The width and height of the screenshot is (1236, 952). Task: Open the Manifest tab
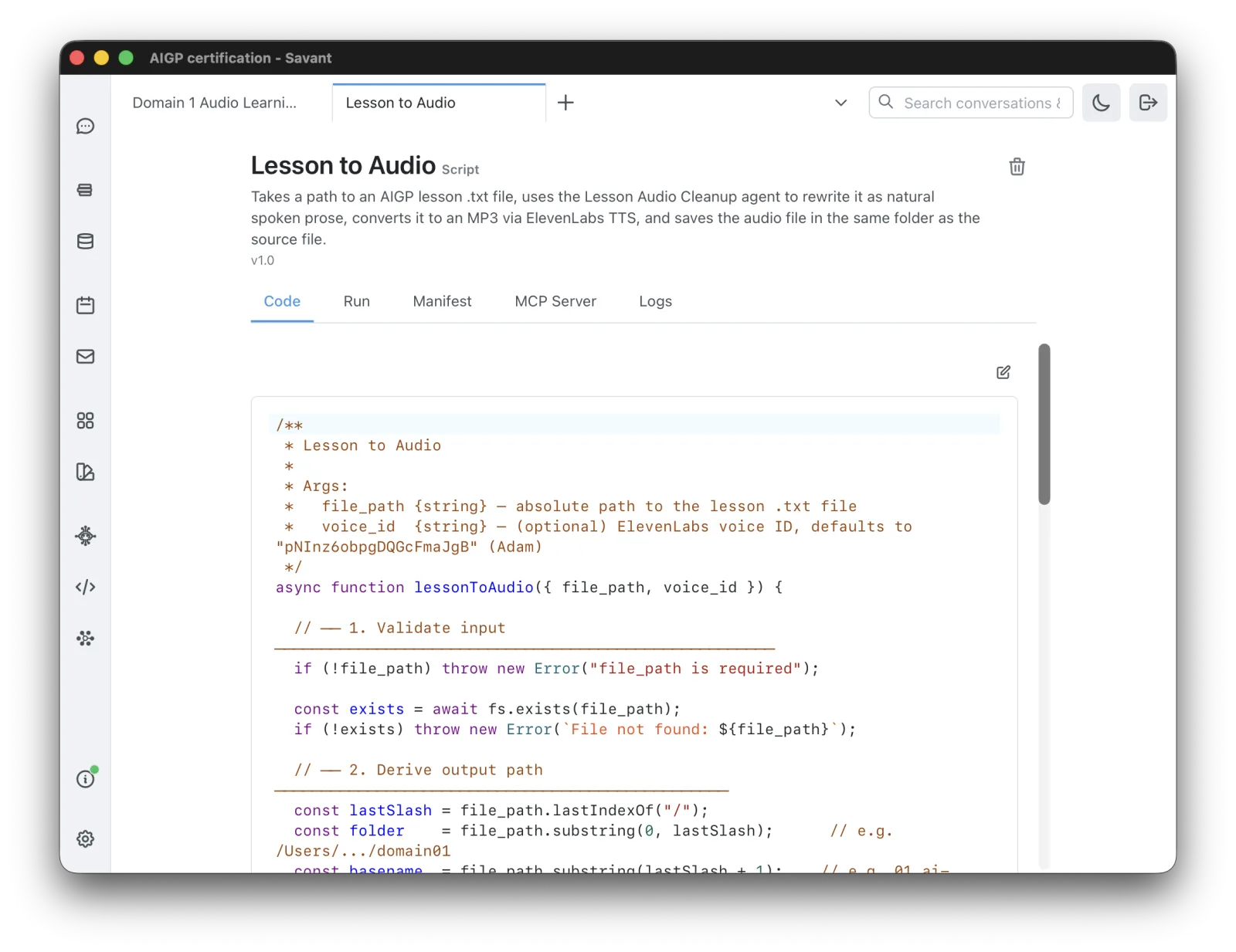[x=442, y=302]
